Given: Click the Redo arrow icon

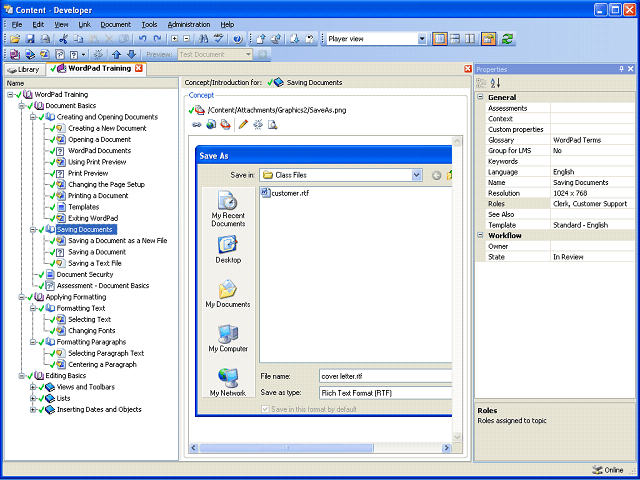Looking at the screenshot, I should [157, 39].
